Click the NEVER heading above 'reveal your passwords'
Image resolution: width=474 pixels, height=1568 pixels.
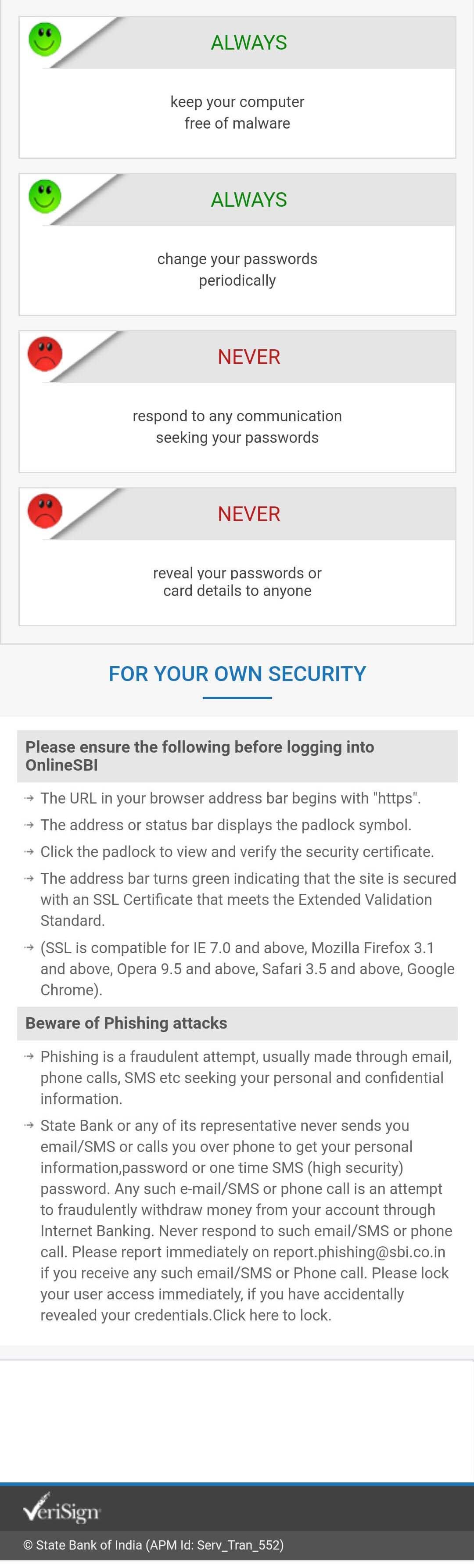pos(249,514)
